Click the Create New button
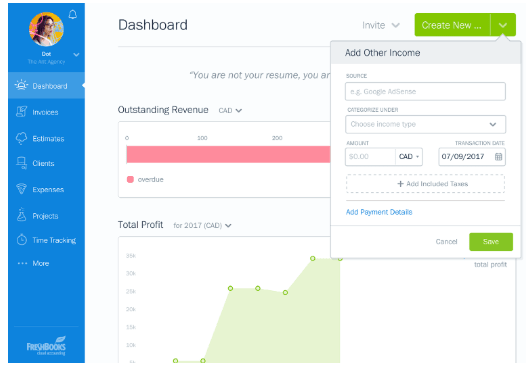Screen dimensions: 526x383 452,25
